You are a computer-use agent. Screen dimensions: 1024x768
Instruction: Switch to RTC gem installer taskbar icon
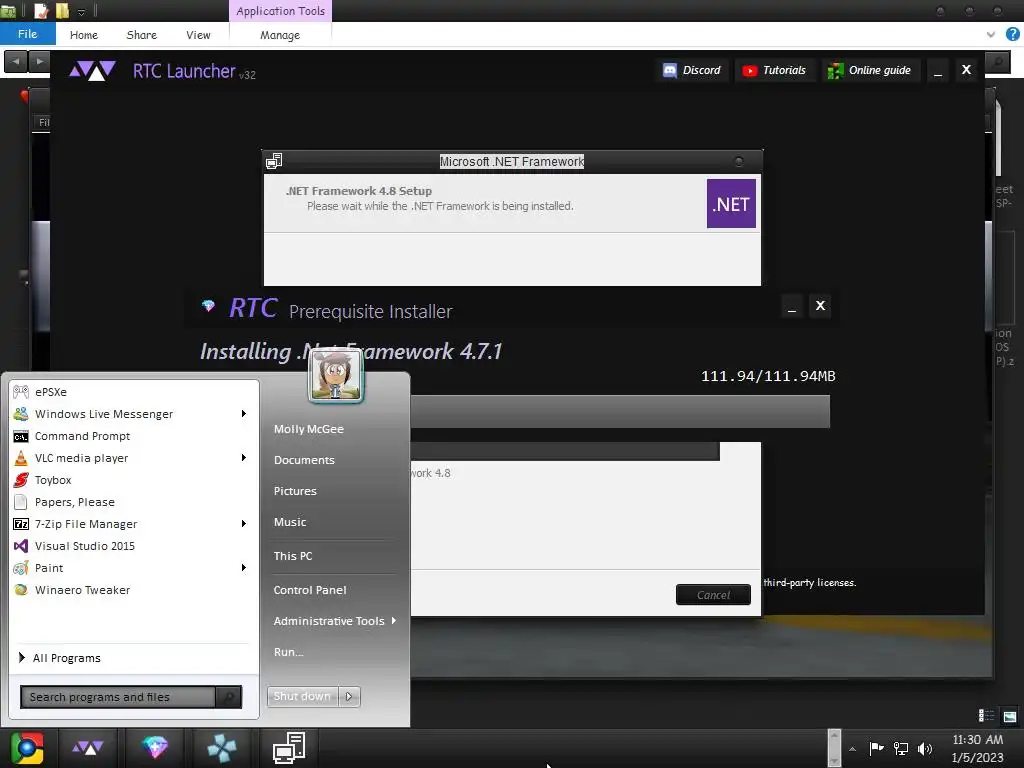pyautogui.click(x=155, y=748)
